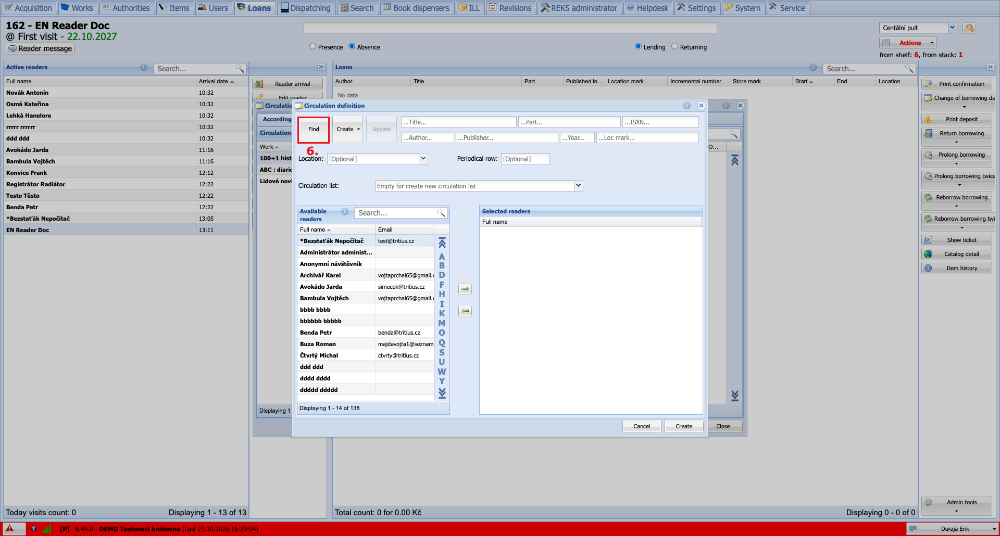1000x536 pixels.
Task: Remove reader from Selected readers (left arrow)
Action: 465,311
